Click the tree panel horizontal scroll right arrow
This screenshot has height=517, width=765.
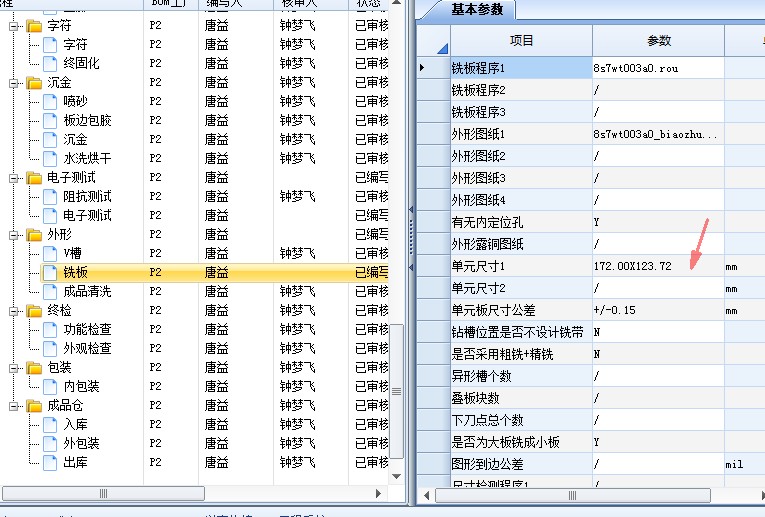379,494
